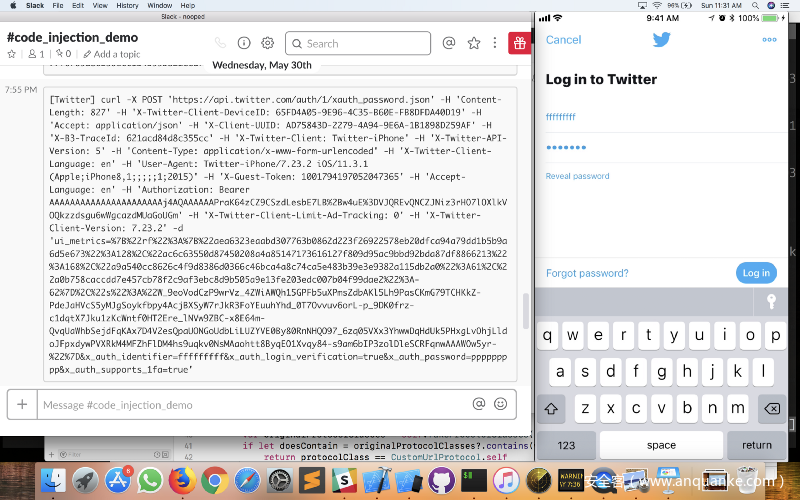
Task: Click the Slack search field
Action: click(x=358, y=43)
